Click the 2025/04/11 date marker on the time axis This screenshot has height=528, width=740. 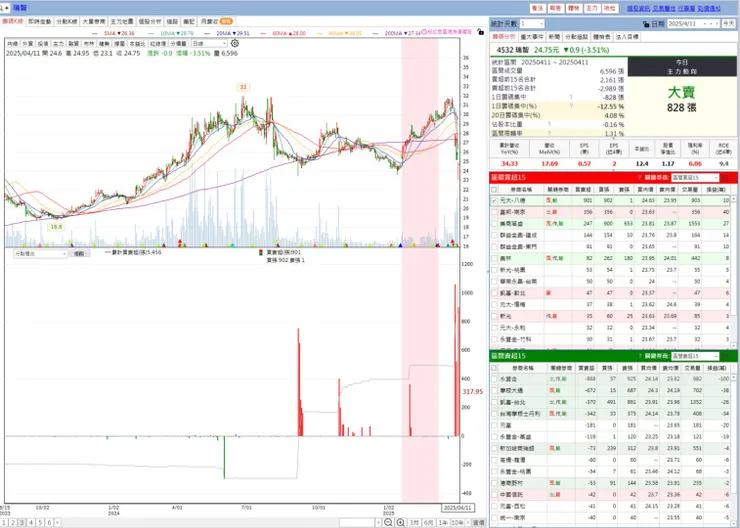click(457, 508)
